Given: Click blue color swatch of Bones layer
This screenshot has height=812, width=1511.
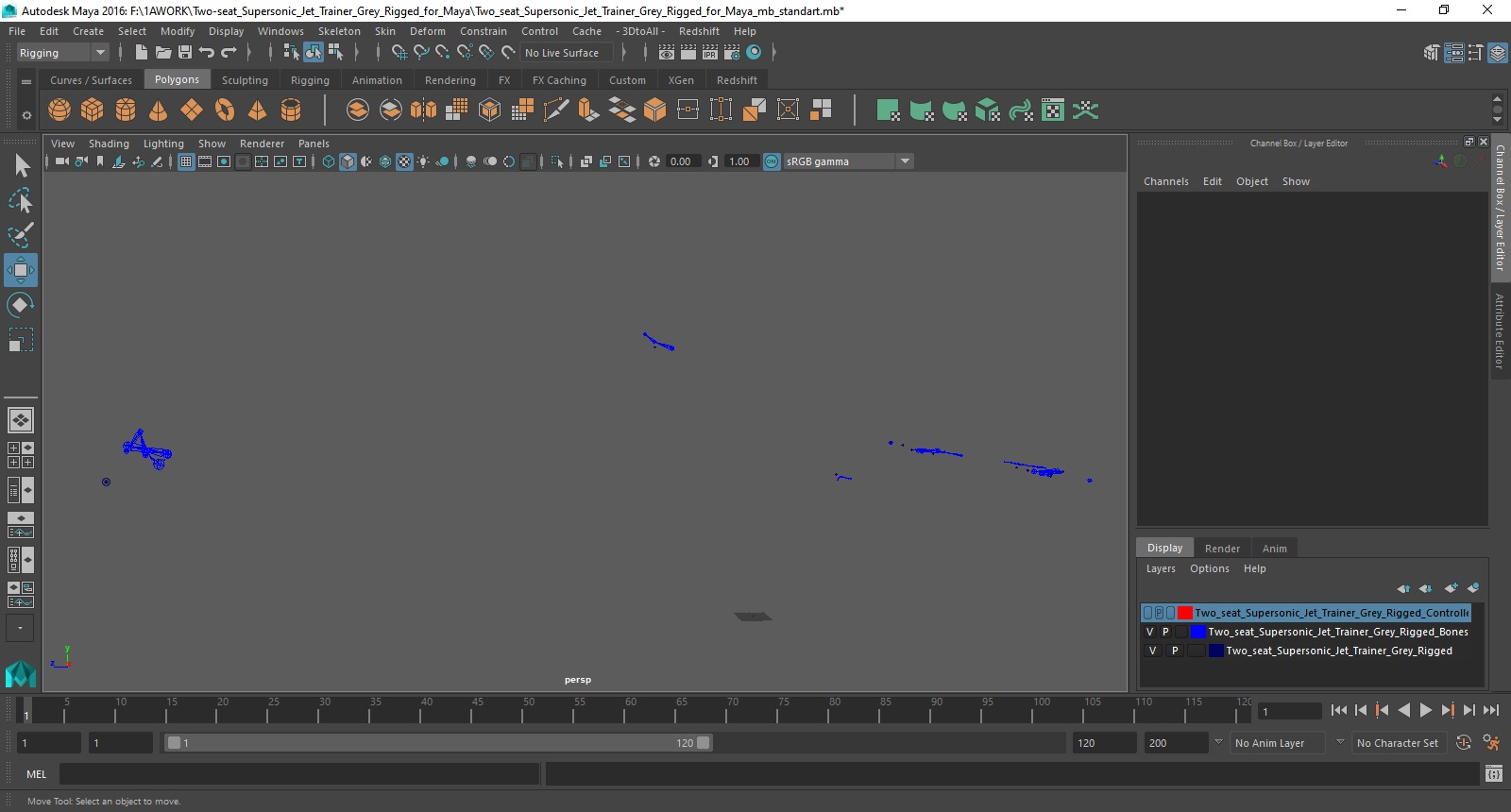Looking at the screenshot, I should pyautogui.click(x=1198, y=632).
